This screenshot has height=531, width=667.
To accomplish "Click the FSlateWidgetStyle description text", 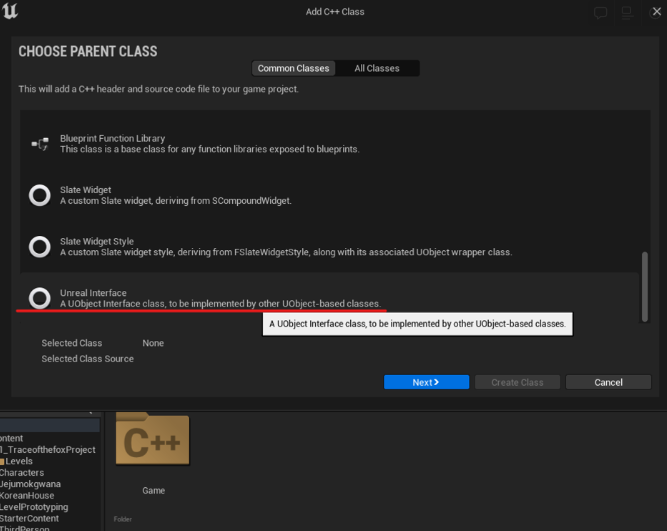I will (286, 252).
